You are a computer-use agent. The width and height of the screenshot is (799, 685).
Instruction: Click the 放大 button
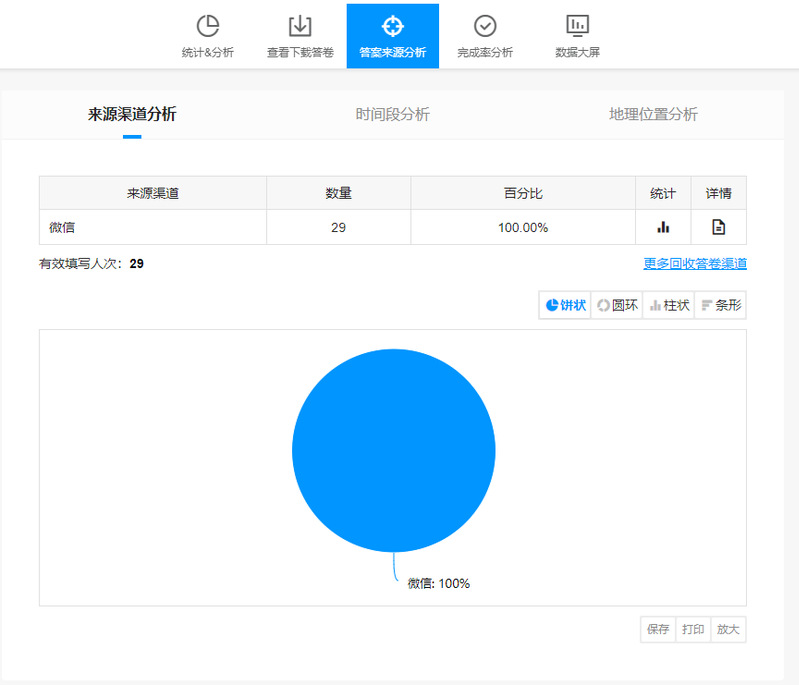pos(728,629)
